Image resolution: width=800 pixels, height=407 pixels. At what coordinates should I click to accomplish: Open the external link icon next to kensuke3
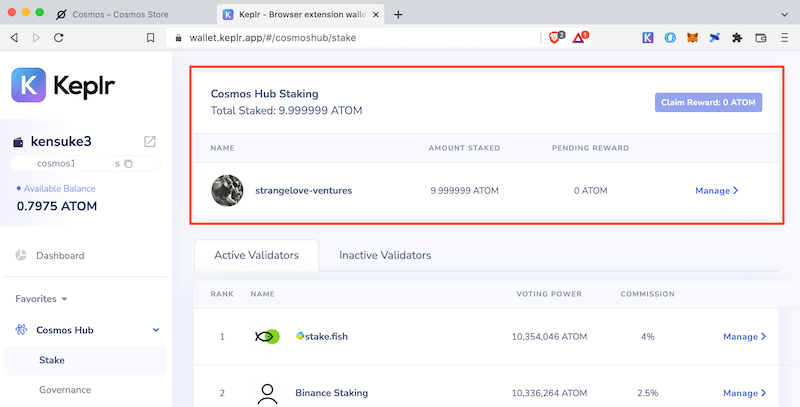149,141
